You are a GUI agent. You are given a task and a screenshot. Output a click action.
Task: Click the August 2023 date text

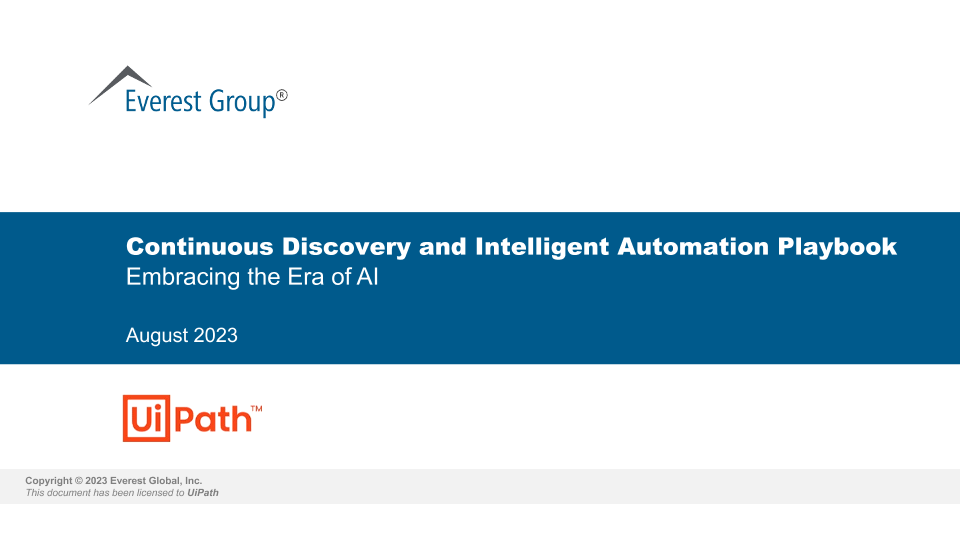tap(182, 335)
